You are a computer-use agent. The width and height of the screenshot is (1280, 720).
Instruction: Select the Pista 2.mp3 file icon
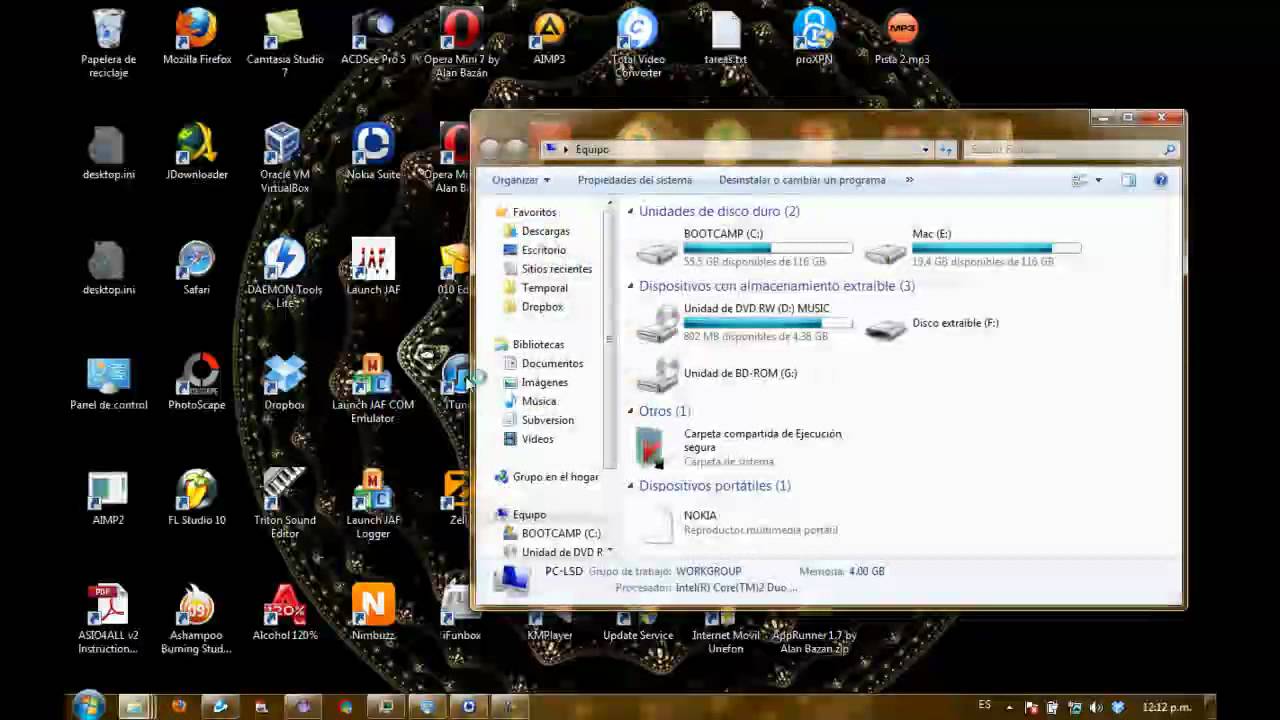[x=902, y=38]
